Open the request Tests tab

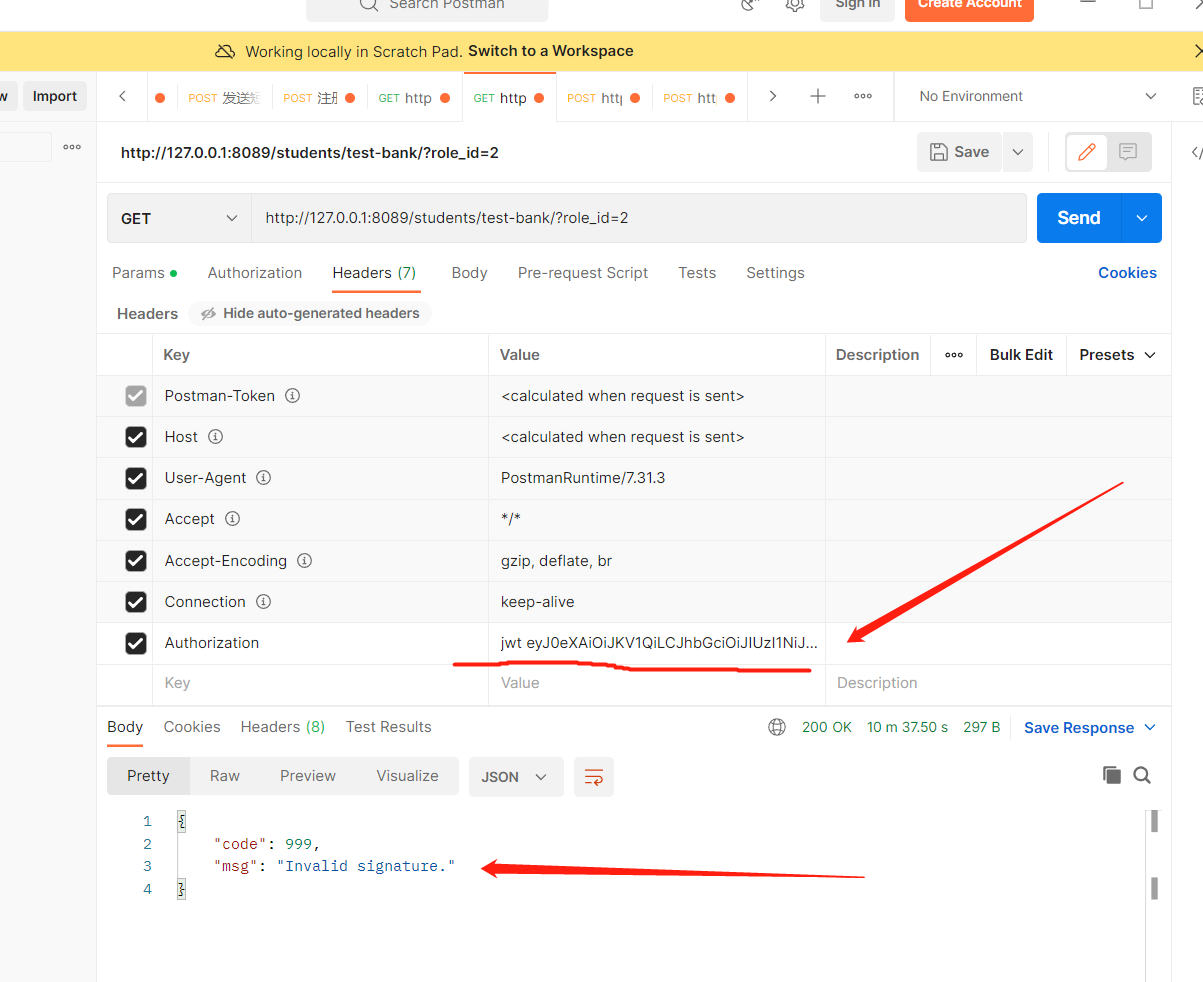tap(697, 273)
